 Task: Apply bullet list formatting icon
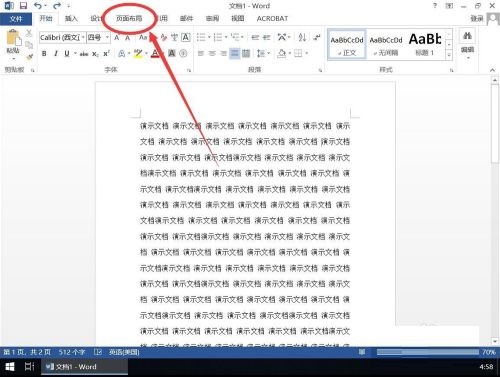coord(201,37)
